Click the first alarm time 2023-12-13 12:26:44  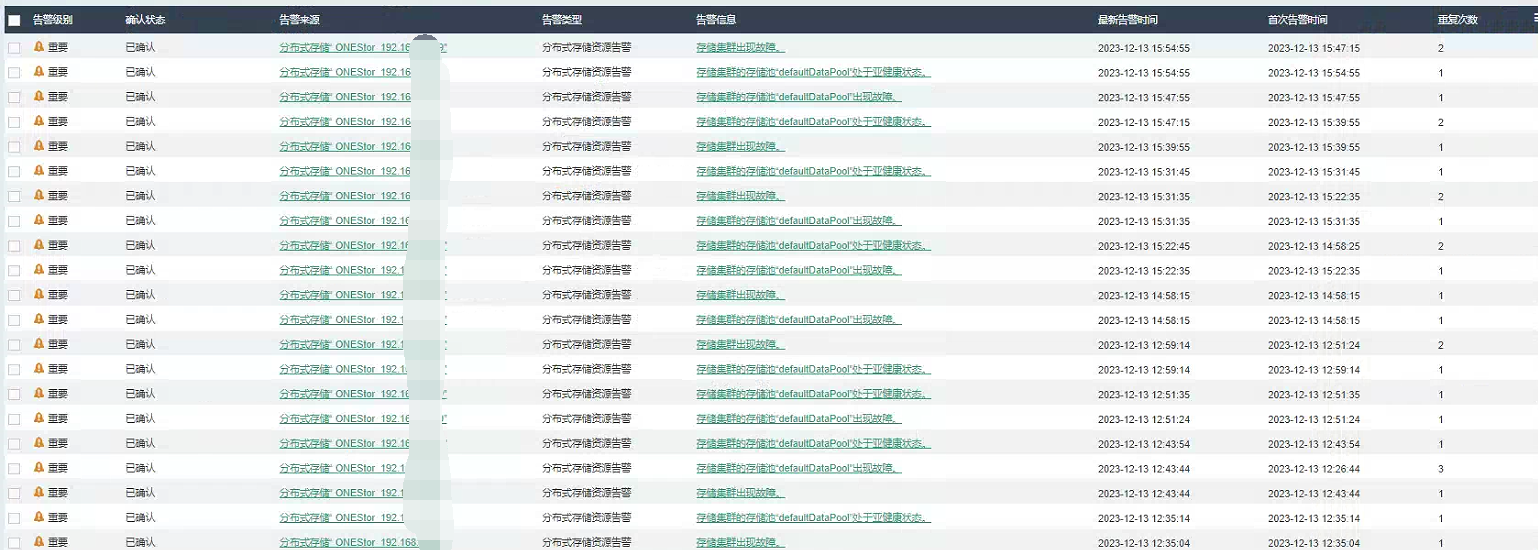(x=1314, y=468)
